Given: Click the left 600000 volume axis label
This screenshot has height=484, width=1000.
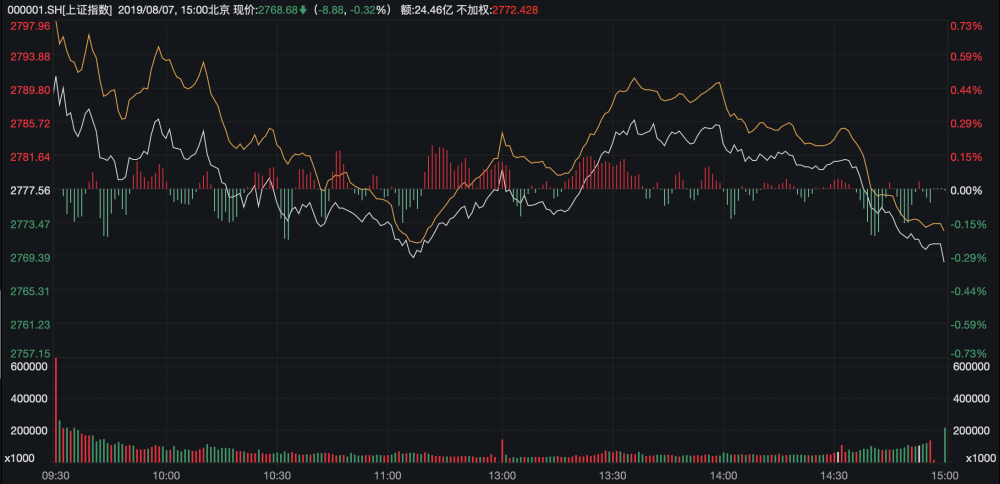Looking at the screenshot, I should click(x=29, y=367).
